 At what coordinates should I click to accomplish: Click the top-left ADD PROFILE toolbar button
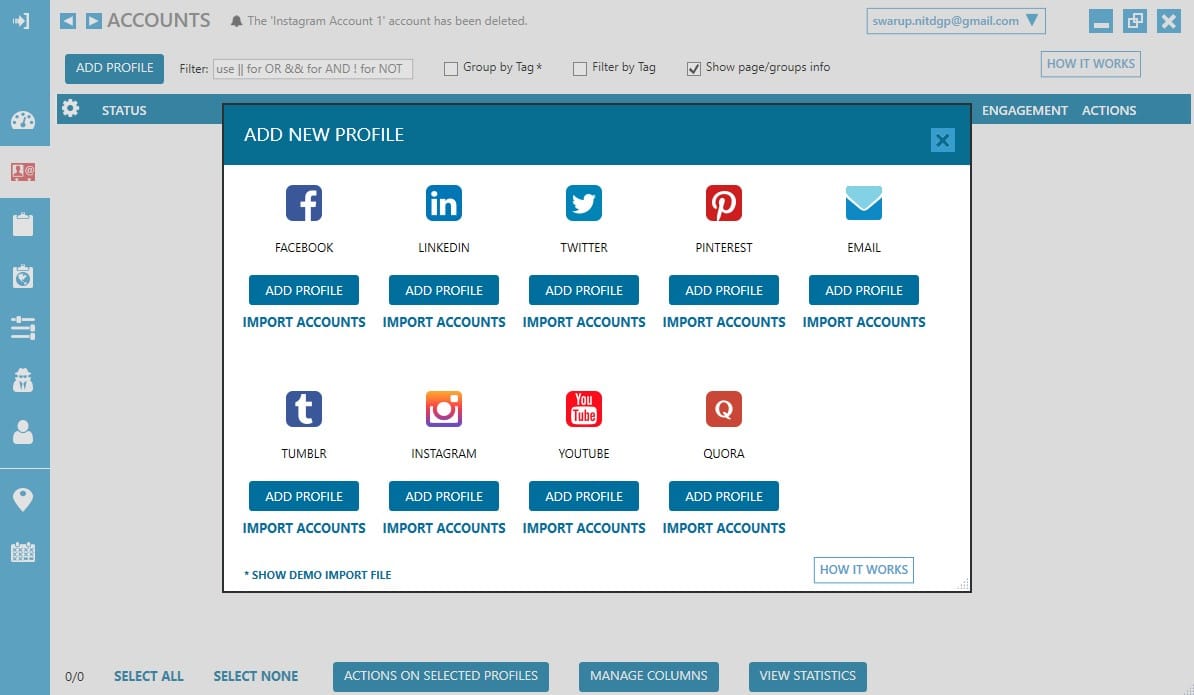tap(114, 69)
